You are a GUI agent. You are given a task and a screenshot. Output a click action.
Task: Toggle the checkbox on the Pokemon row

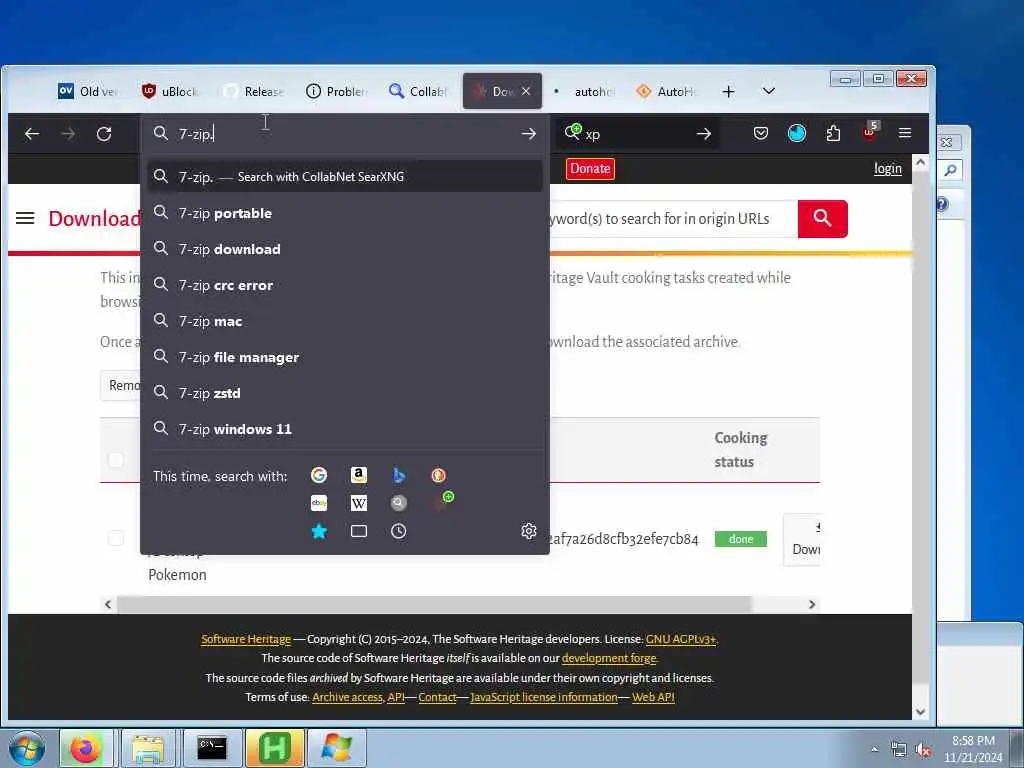point(116,538)
